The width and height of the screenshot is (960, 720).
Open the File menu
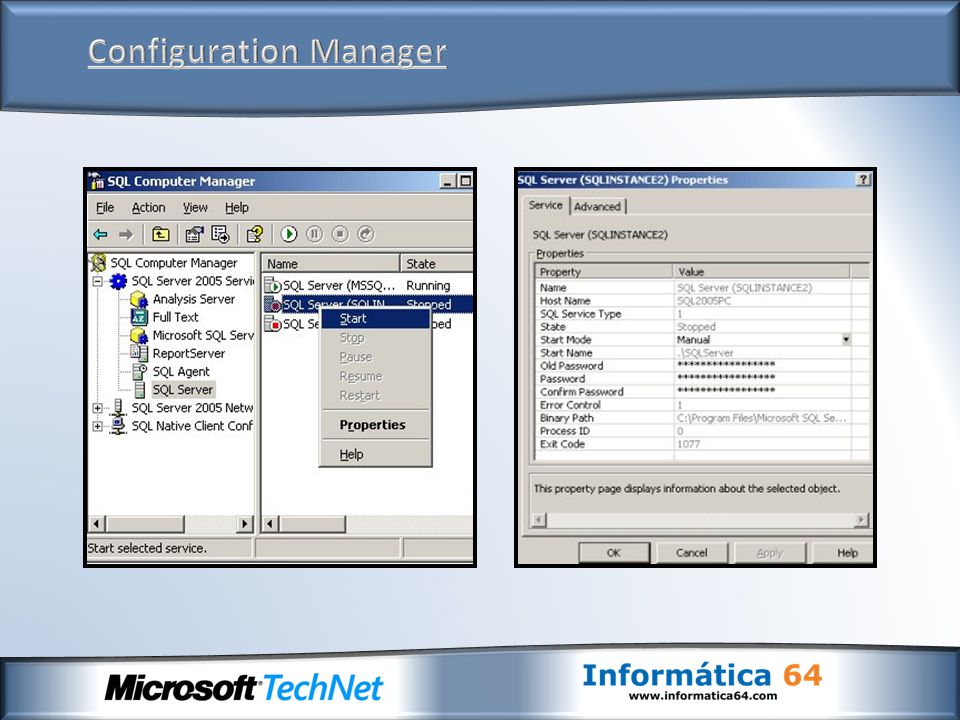(105, 208)
